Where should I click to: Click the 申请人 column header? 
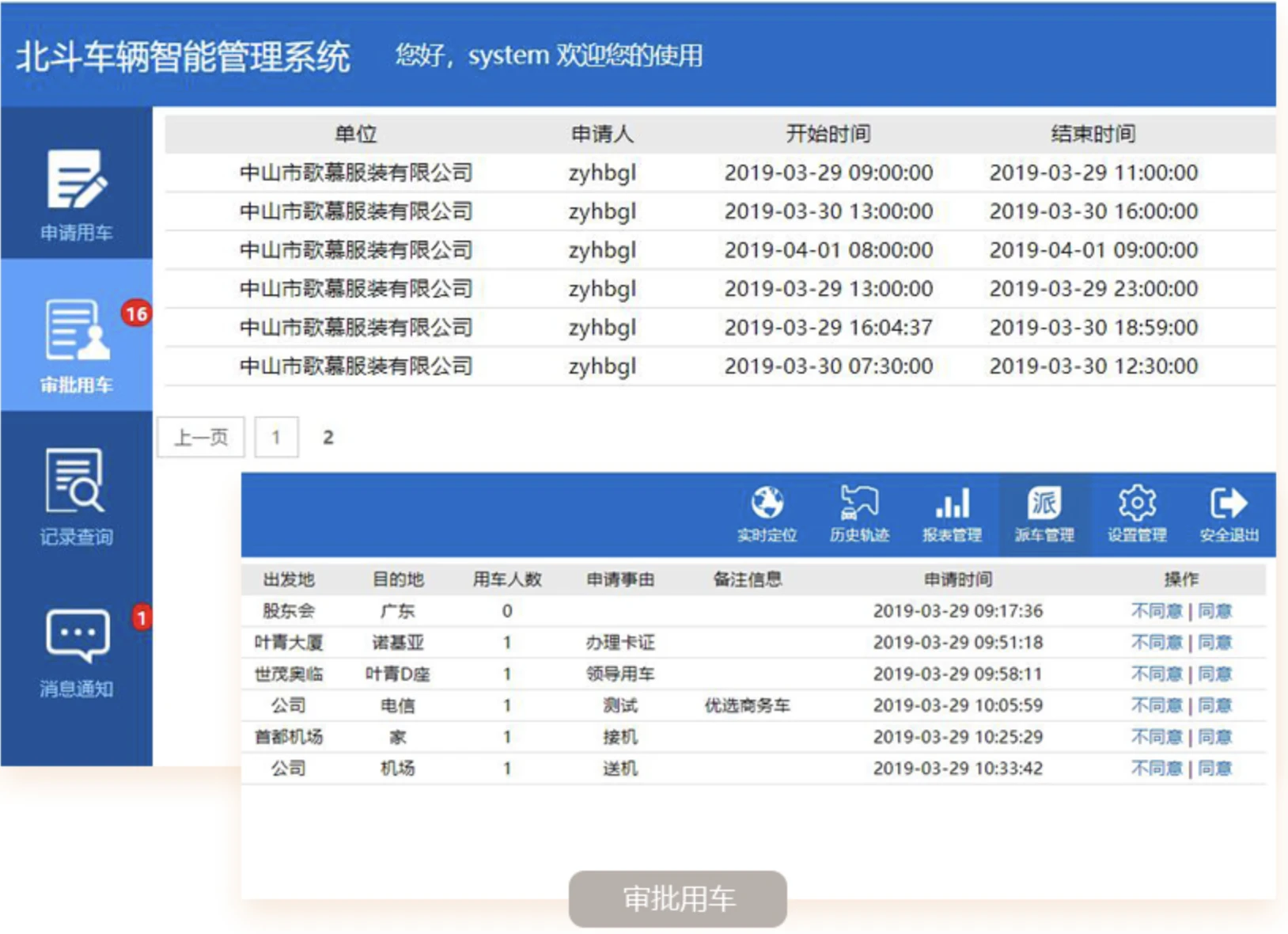click(602, 133)
